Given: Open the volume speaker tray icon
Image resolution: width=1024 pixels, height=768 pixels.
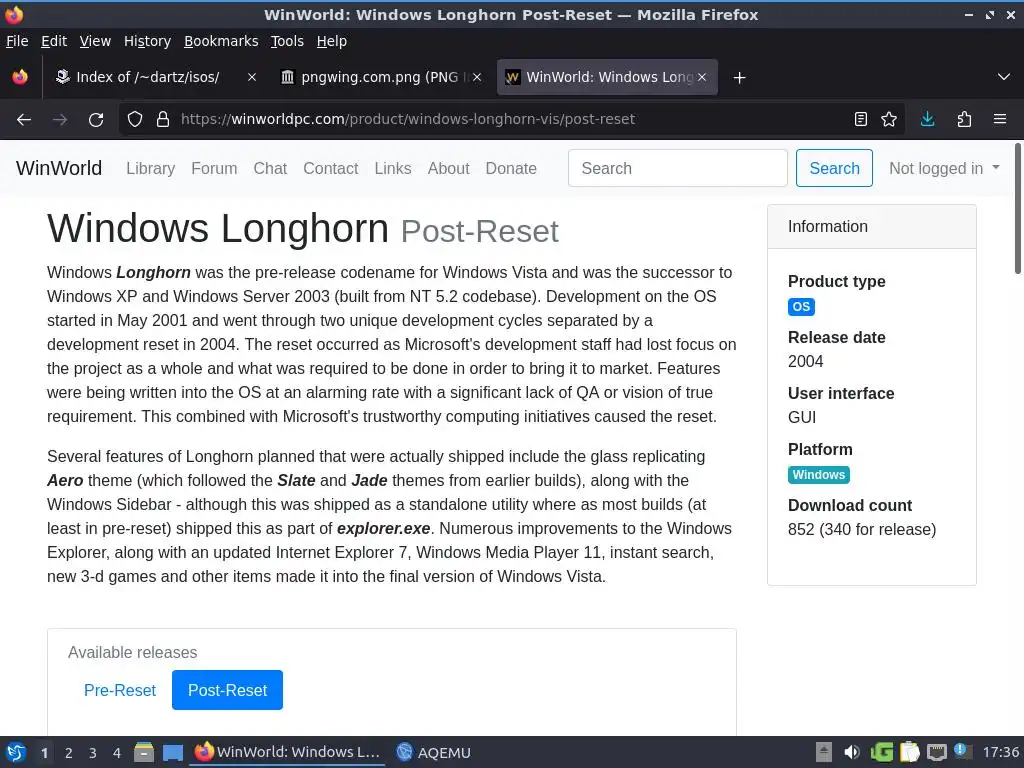Looking at the screenshot, I should [852, 752].
